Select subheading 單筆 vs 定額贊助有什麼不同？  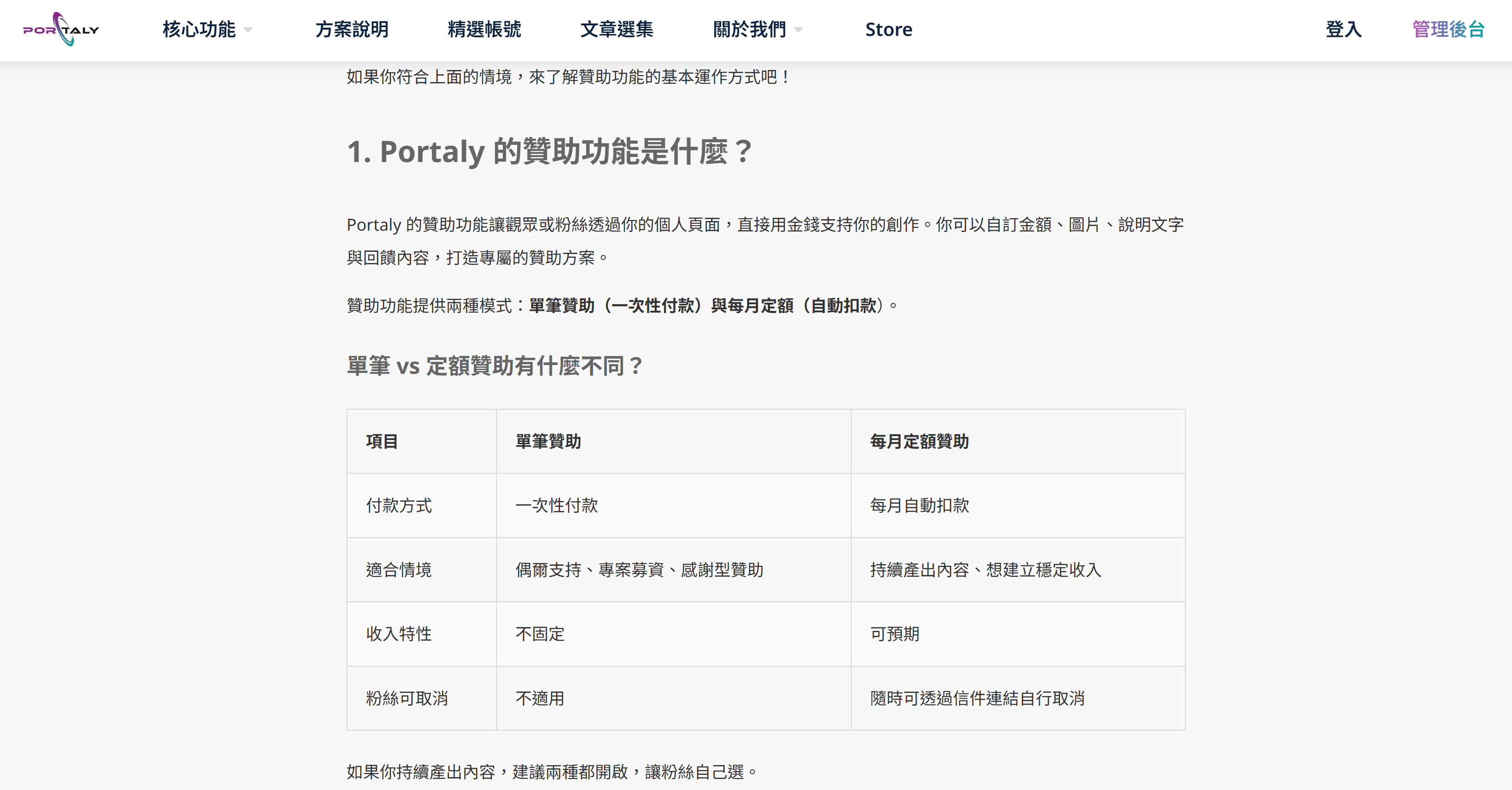point(495,366)
